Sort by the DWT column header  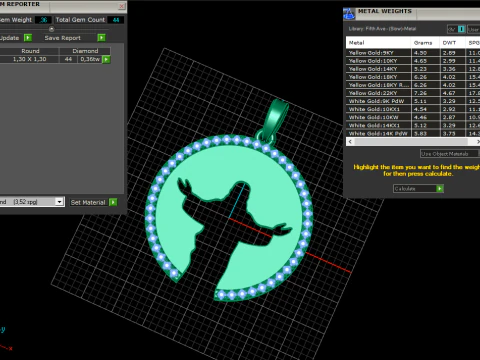point(452,43)
